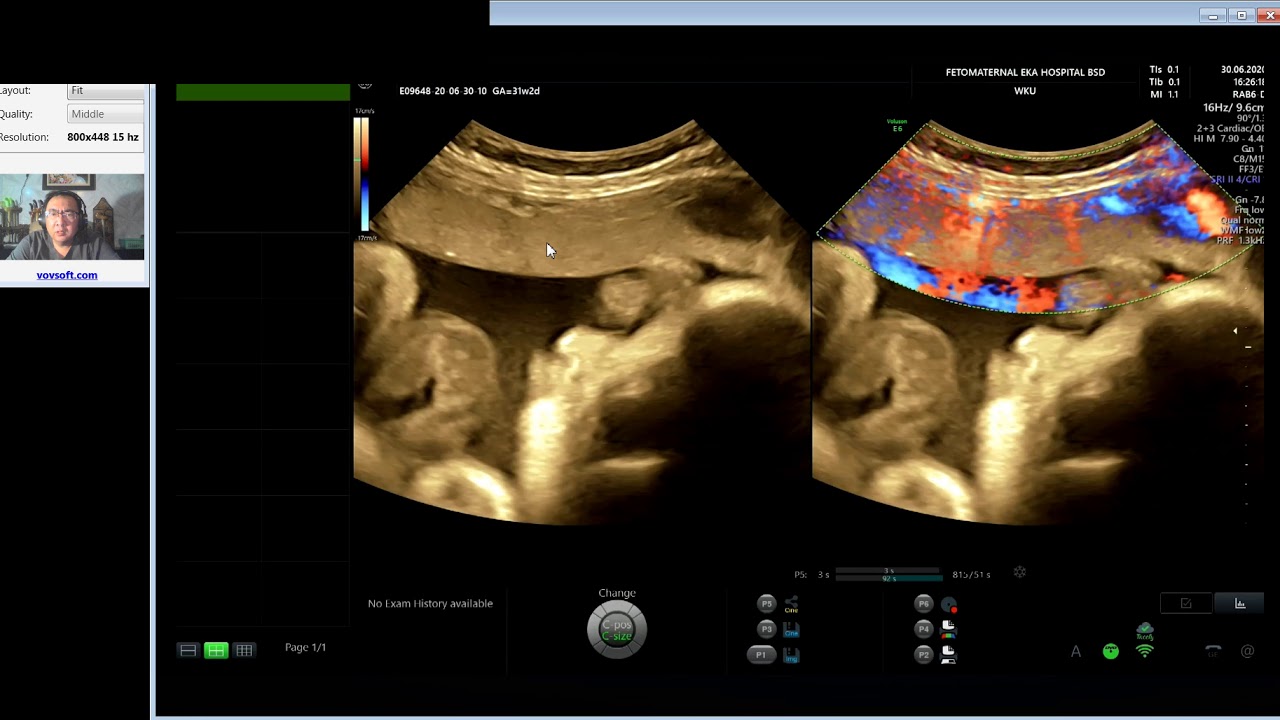Open the Quality dropdown showing Middle
The width and height of the screenshot is (1280, 720).
click(x=106, y=114)
